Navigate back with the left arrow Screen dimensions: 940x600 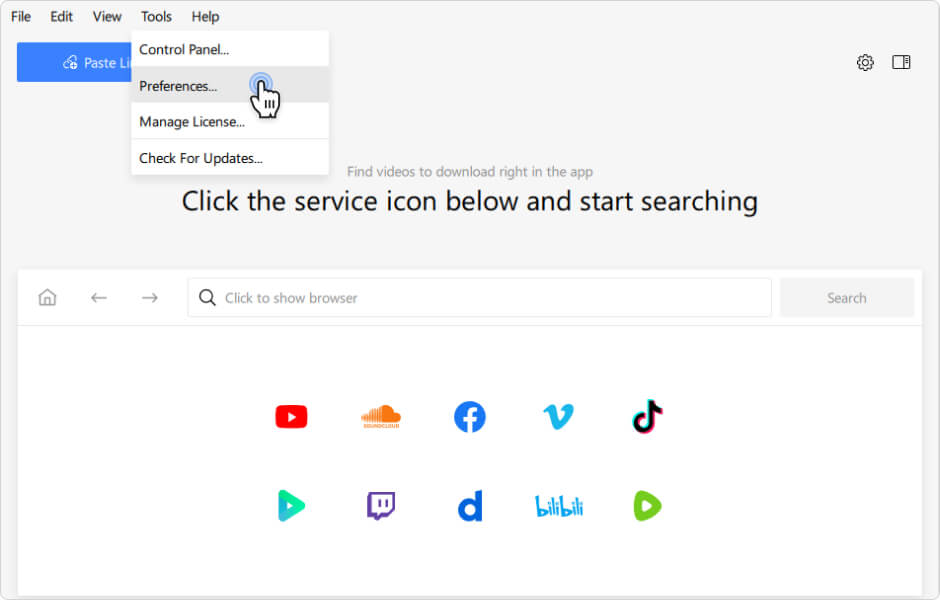[98, 298]
